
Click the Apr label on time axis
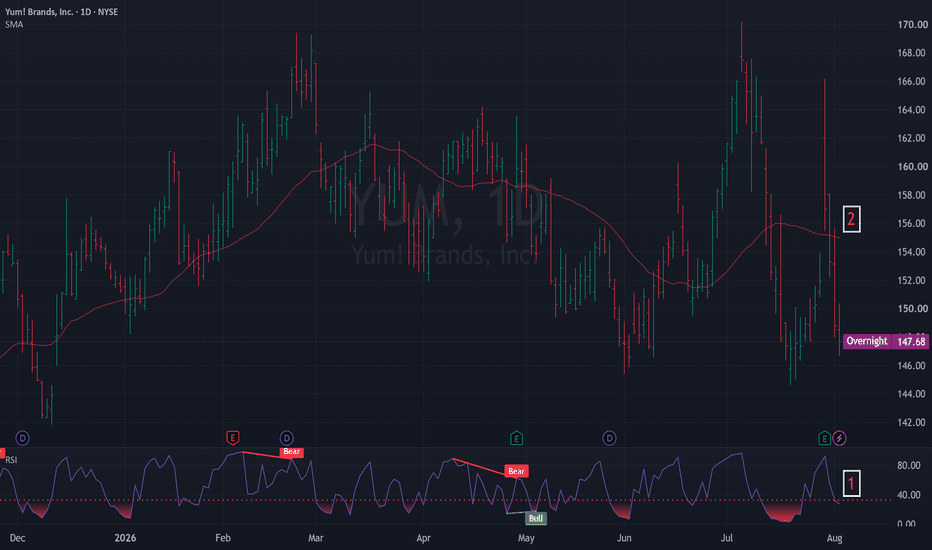coord(423,538)
